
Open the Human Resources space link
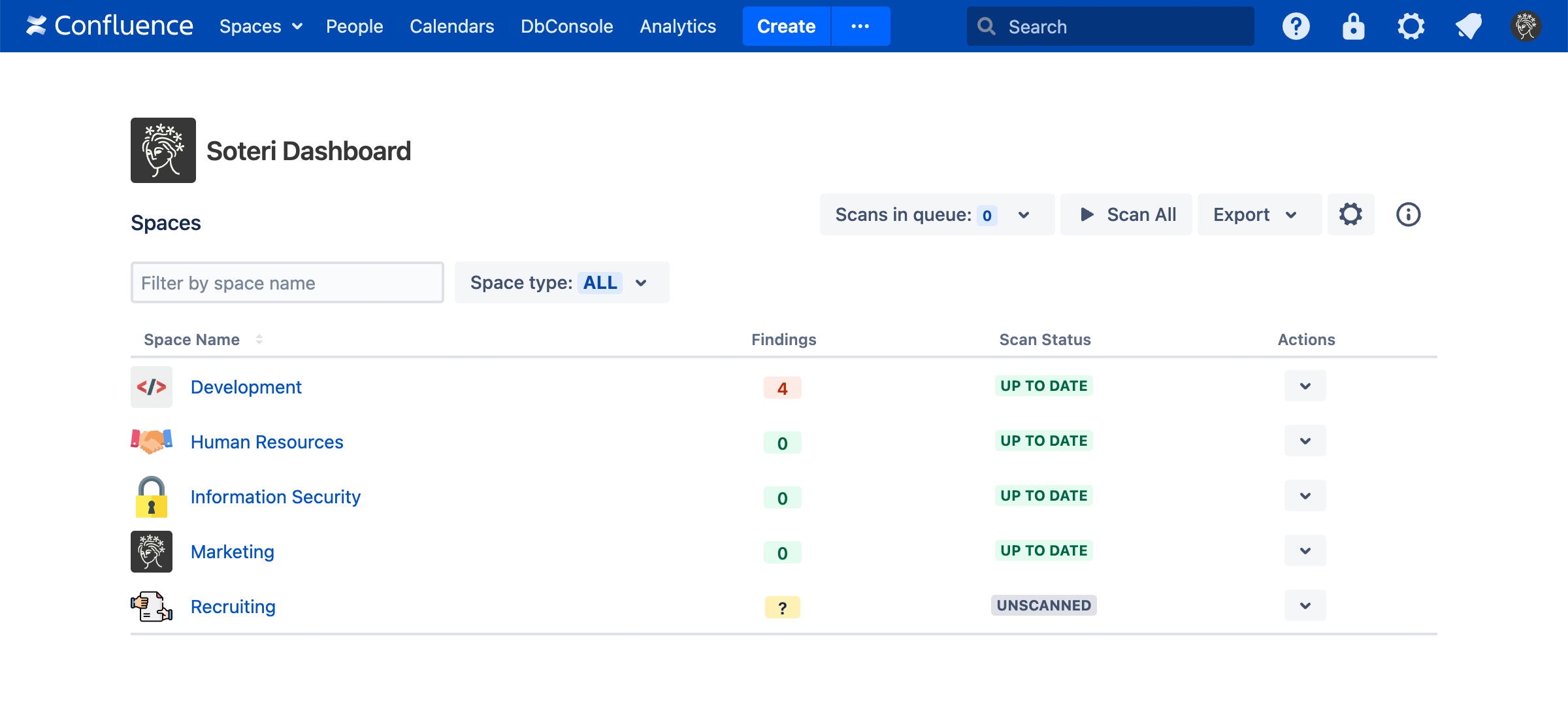coord(267,442)
